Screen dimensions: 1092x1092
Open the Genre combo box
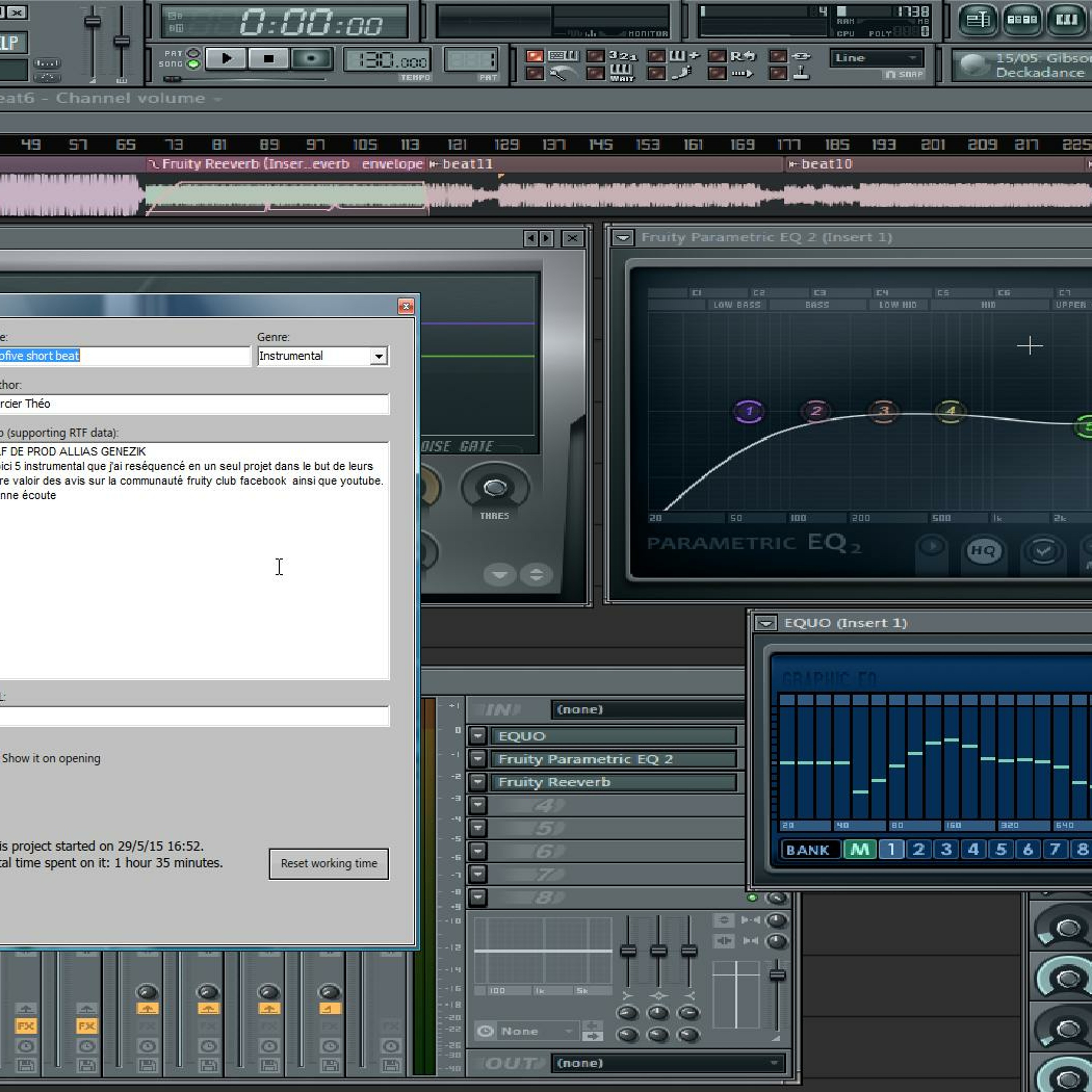(323, 356)
